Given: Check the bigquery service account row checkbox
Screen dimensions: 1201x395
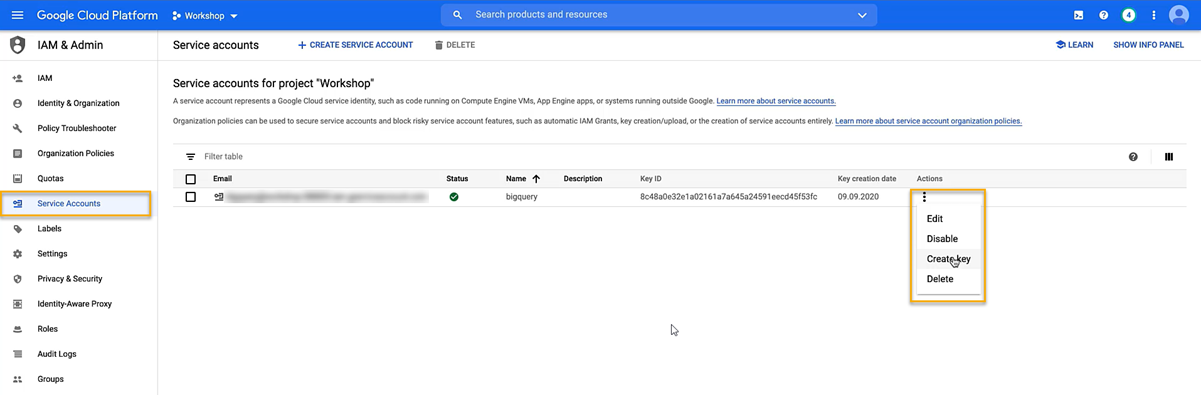Looking at the screenshot, I should 190,197.
